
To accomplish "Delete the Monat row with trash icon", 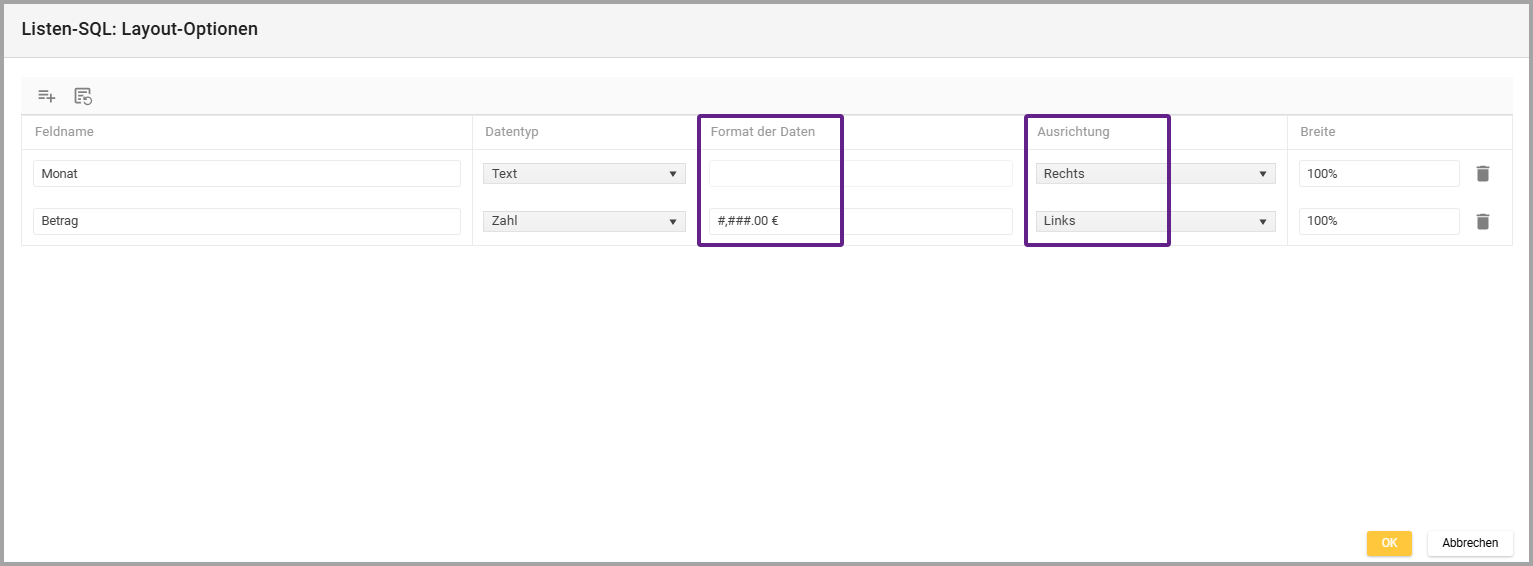I will coord(1482,174).
